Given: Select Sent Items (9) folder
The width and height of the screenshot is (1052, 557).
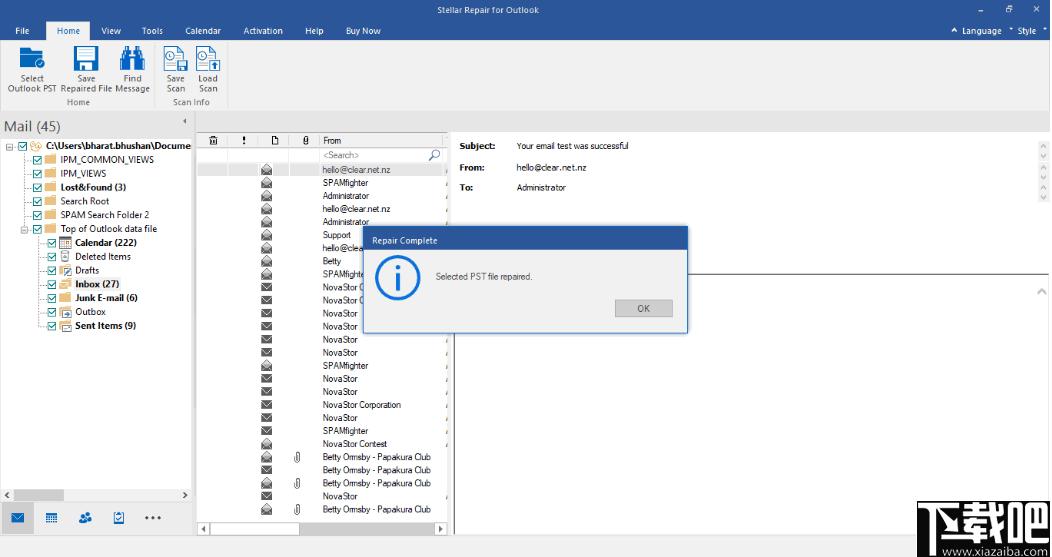Looking at the screenshot, I should coord(105,326).
